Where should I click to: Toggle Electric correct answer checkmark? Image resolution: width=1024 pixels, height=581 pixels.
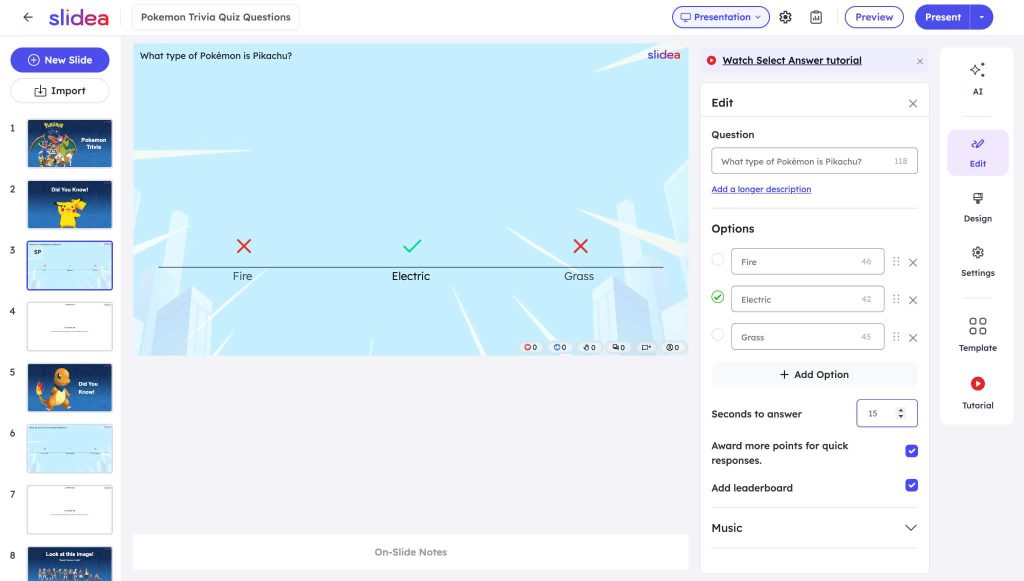coord(717,297)
